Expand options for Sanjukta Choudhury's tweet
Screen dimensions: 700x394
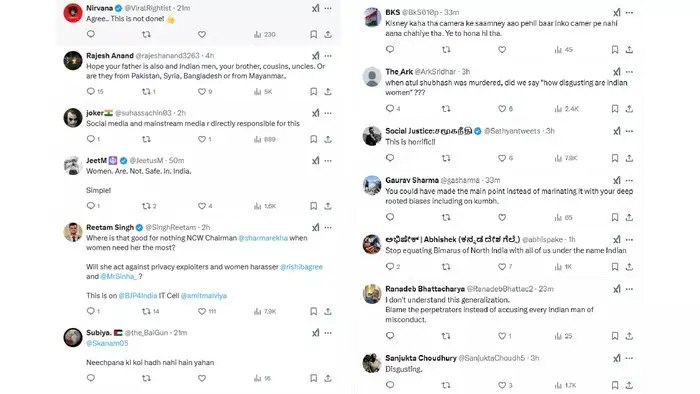pos(629,358)
